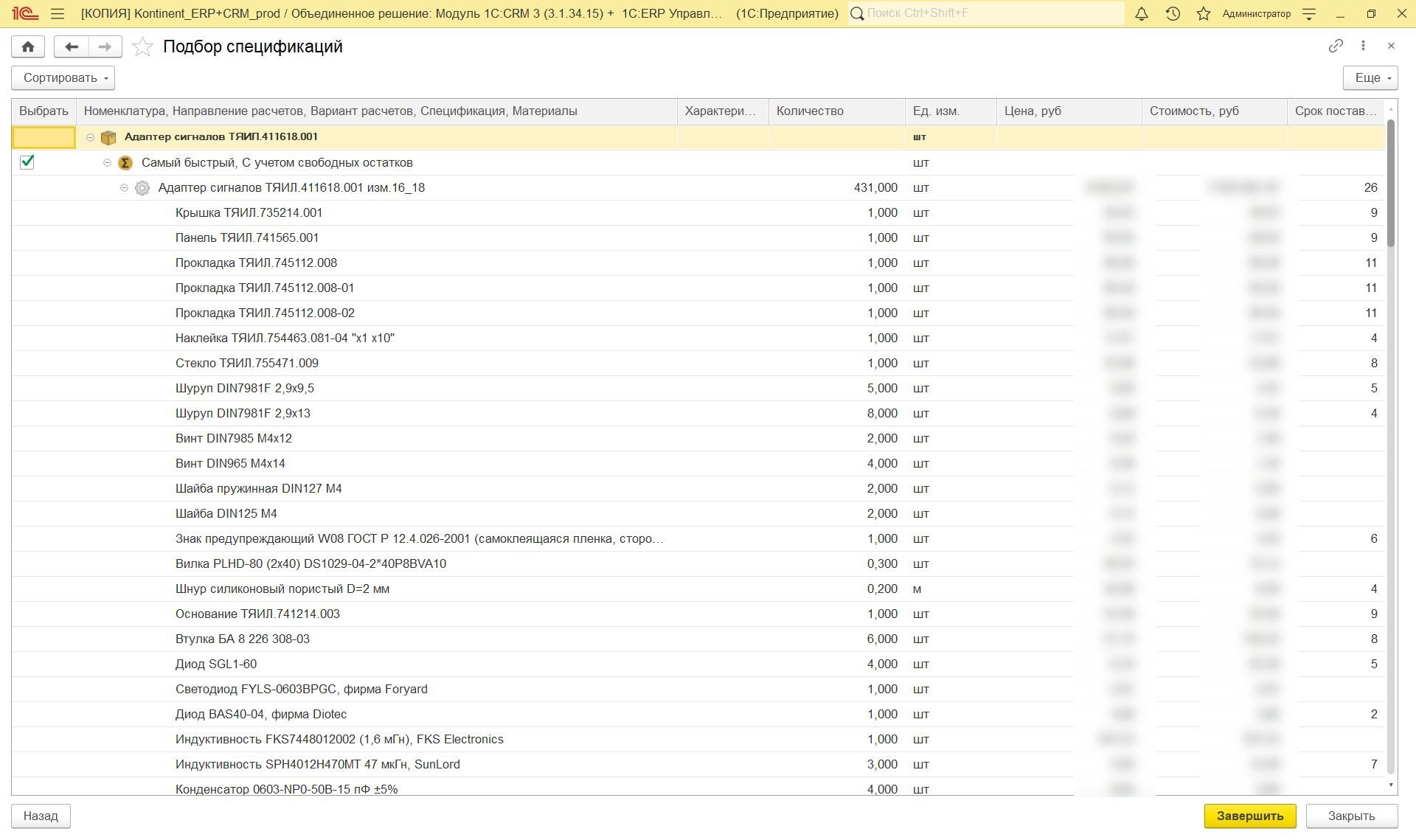Select row Основание ТЯИЛ.741214.003
The height and width of the screenshot is (840, 1416).
(x=698, y=614)
